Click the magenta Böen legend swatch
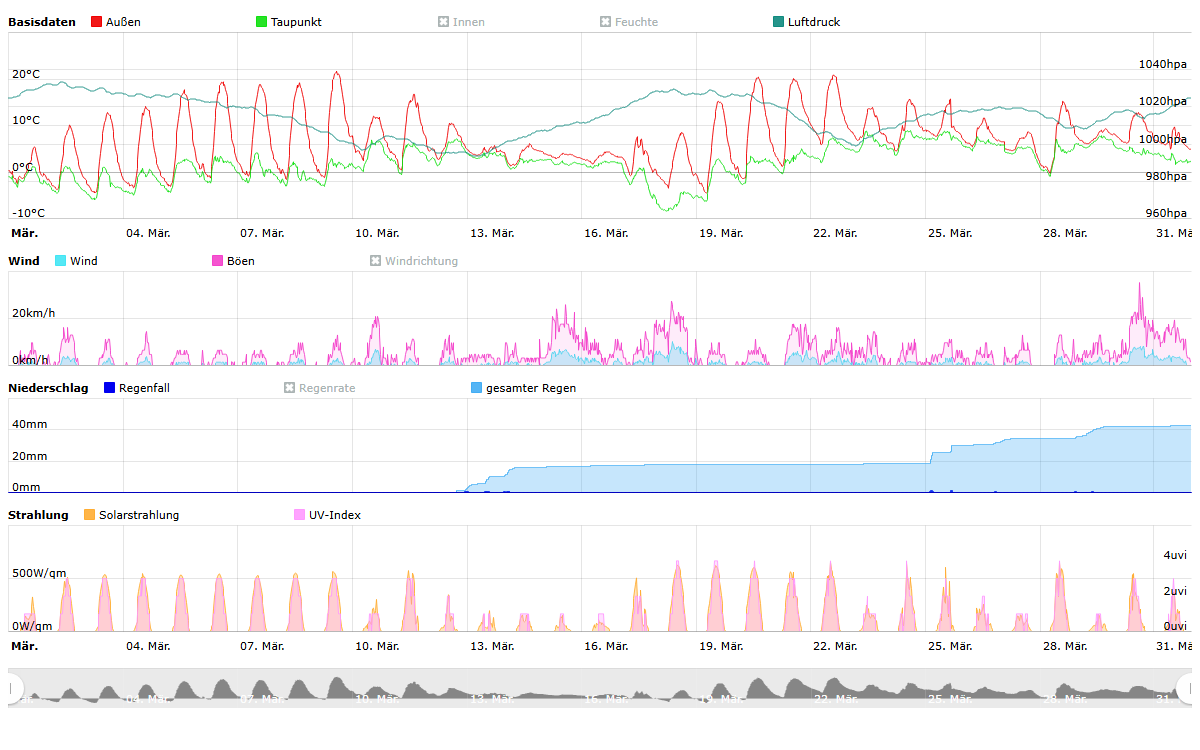1200x750 pixels. click(218, 261)
